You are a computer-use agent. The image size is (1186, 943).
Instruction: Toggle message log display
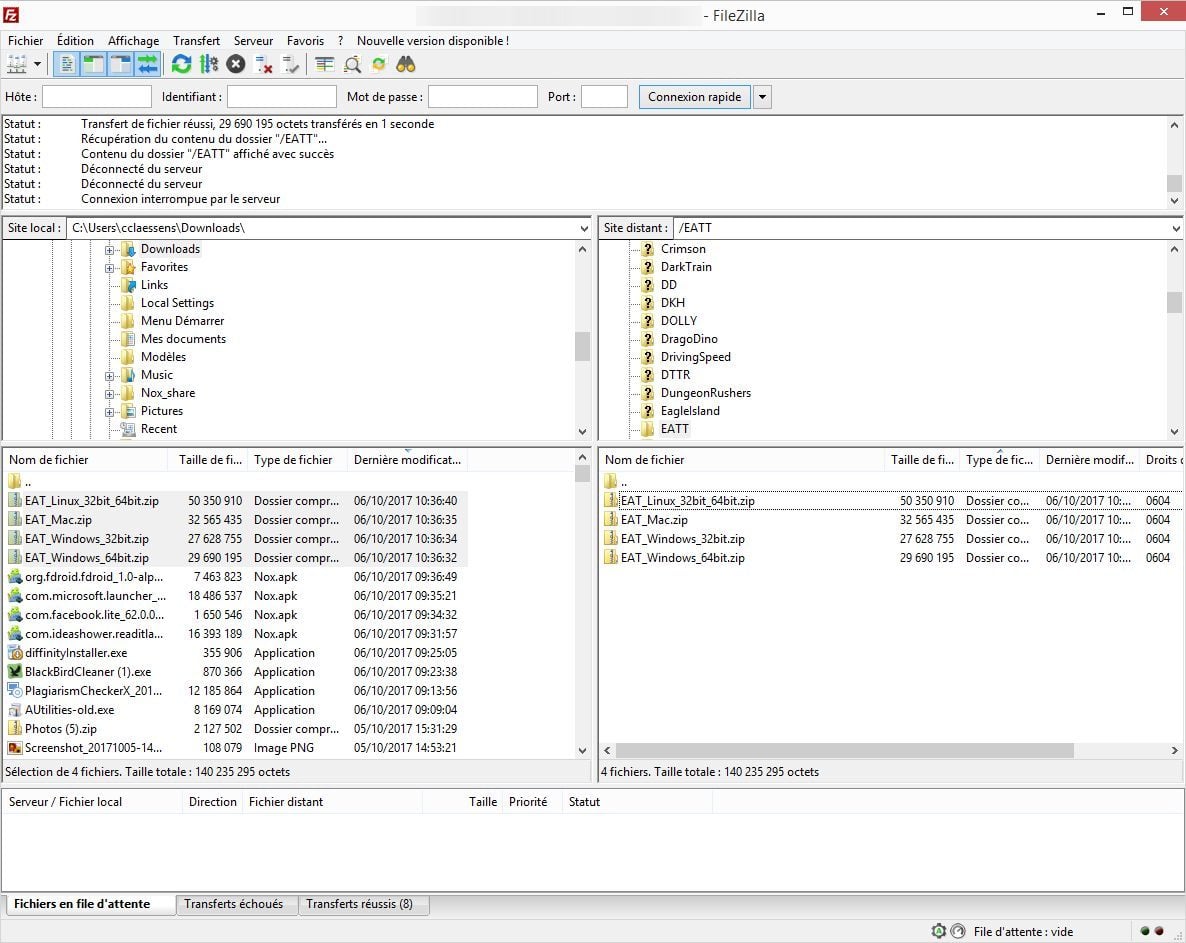click(67, 65)
